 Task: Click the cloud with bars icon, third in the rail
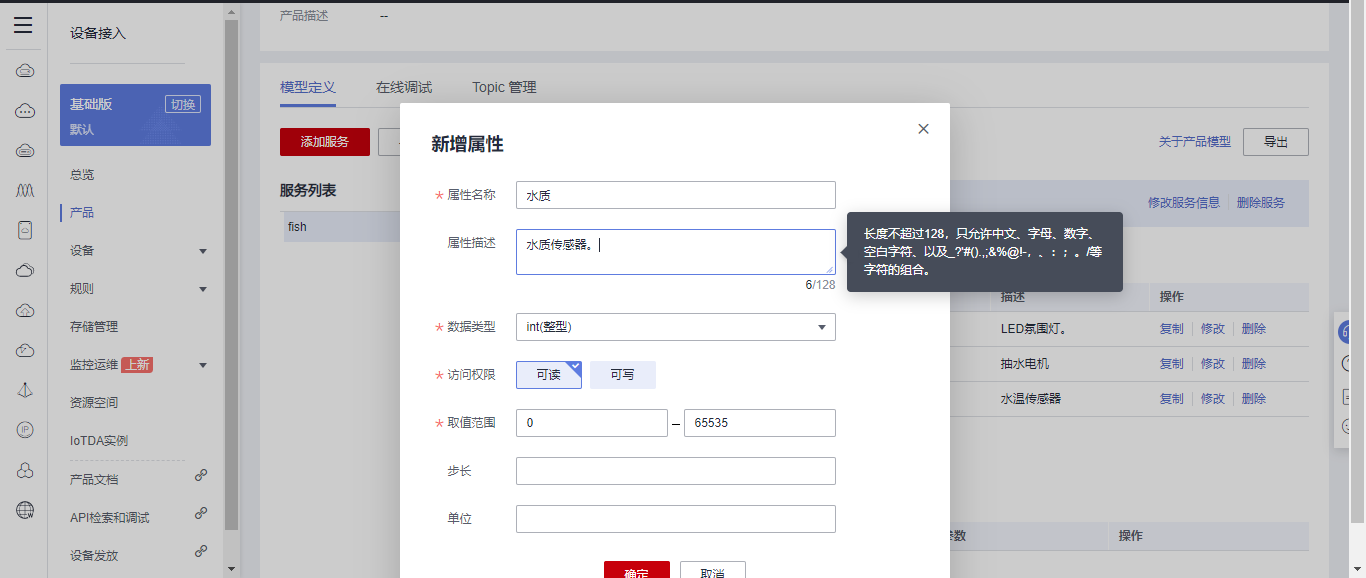click(x=25, y=151)
